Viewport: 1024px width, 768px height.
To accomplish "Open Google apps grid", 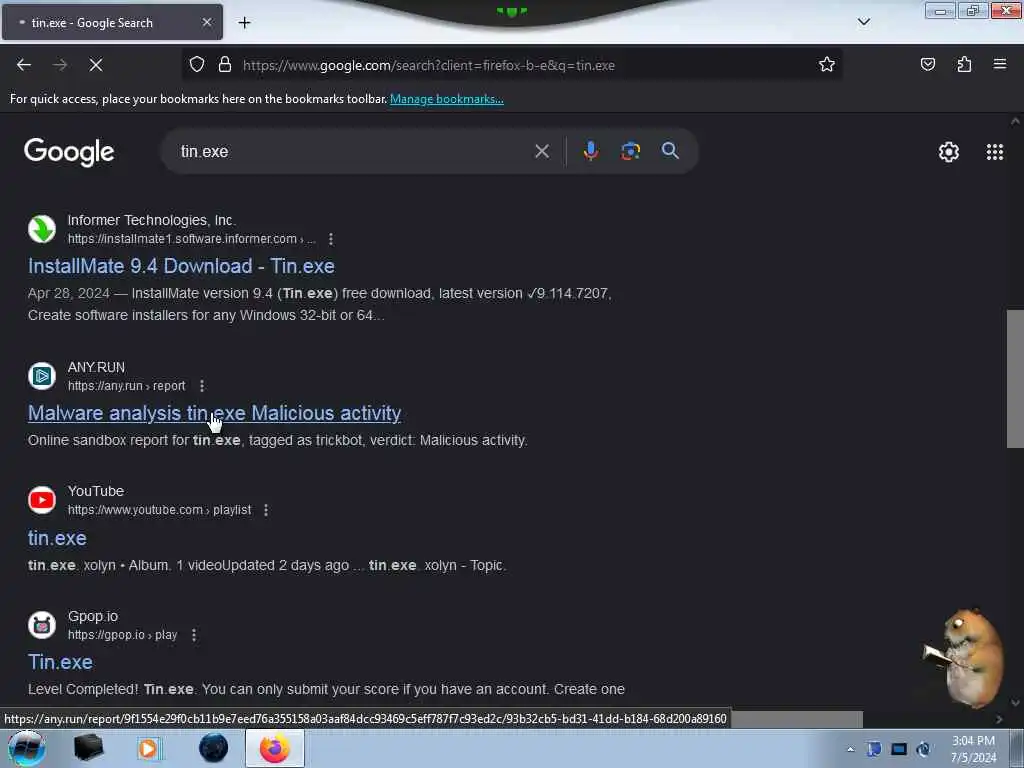I will pos(995,152).
